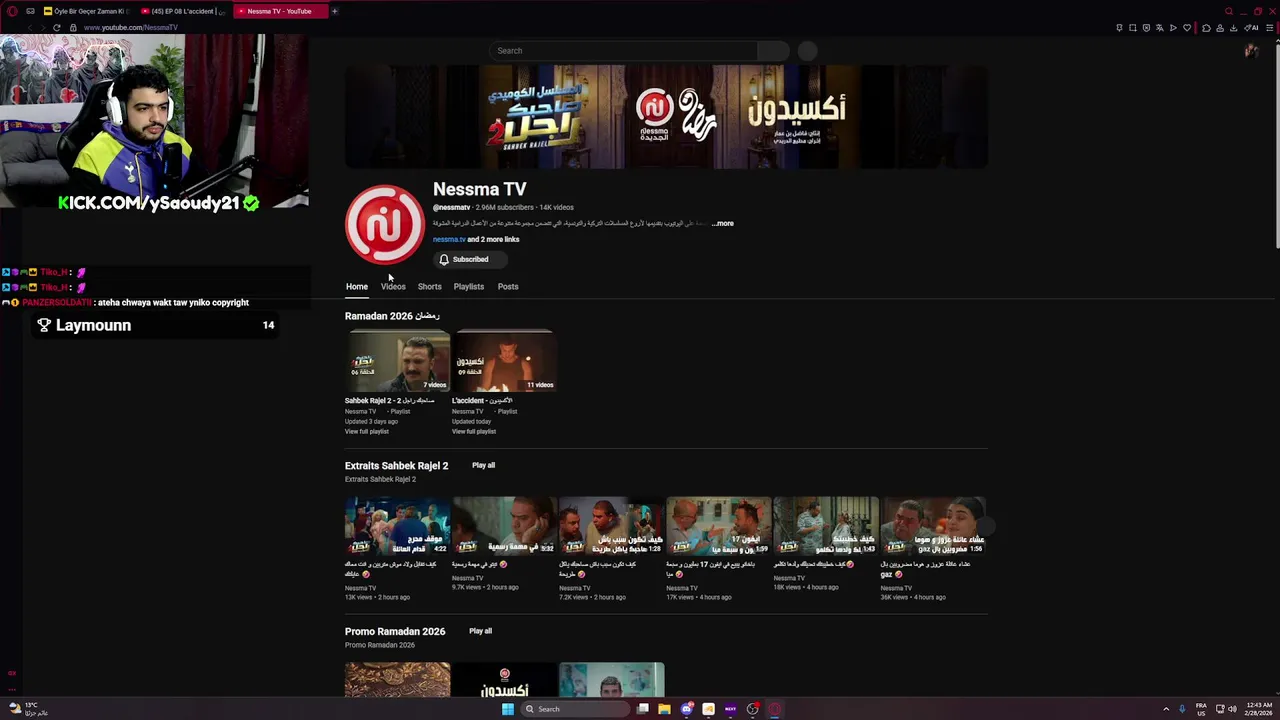Image resolution: width=1280 pixels, height=720 pixels.
Task: View full playlist under Sahbek Rajel 2
Action: (x=367, y=431)
